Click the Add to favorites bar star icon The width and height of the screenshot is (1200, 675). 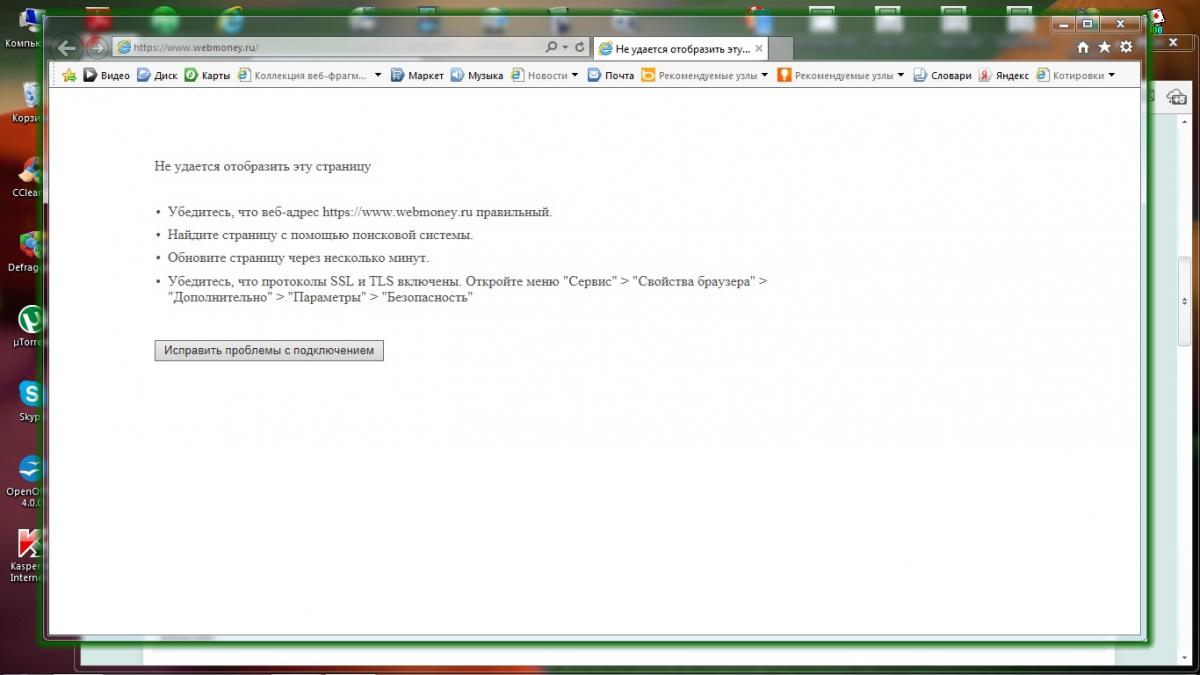pyautogui.click(x=69, y=75)
